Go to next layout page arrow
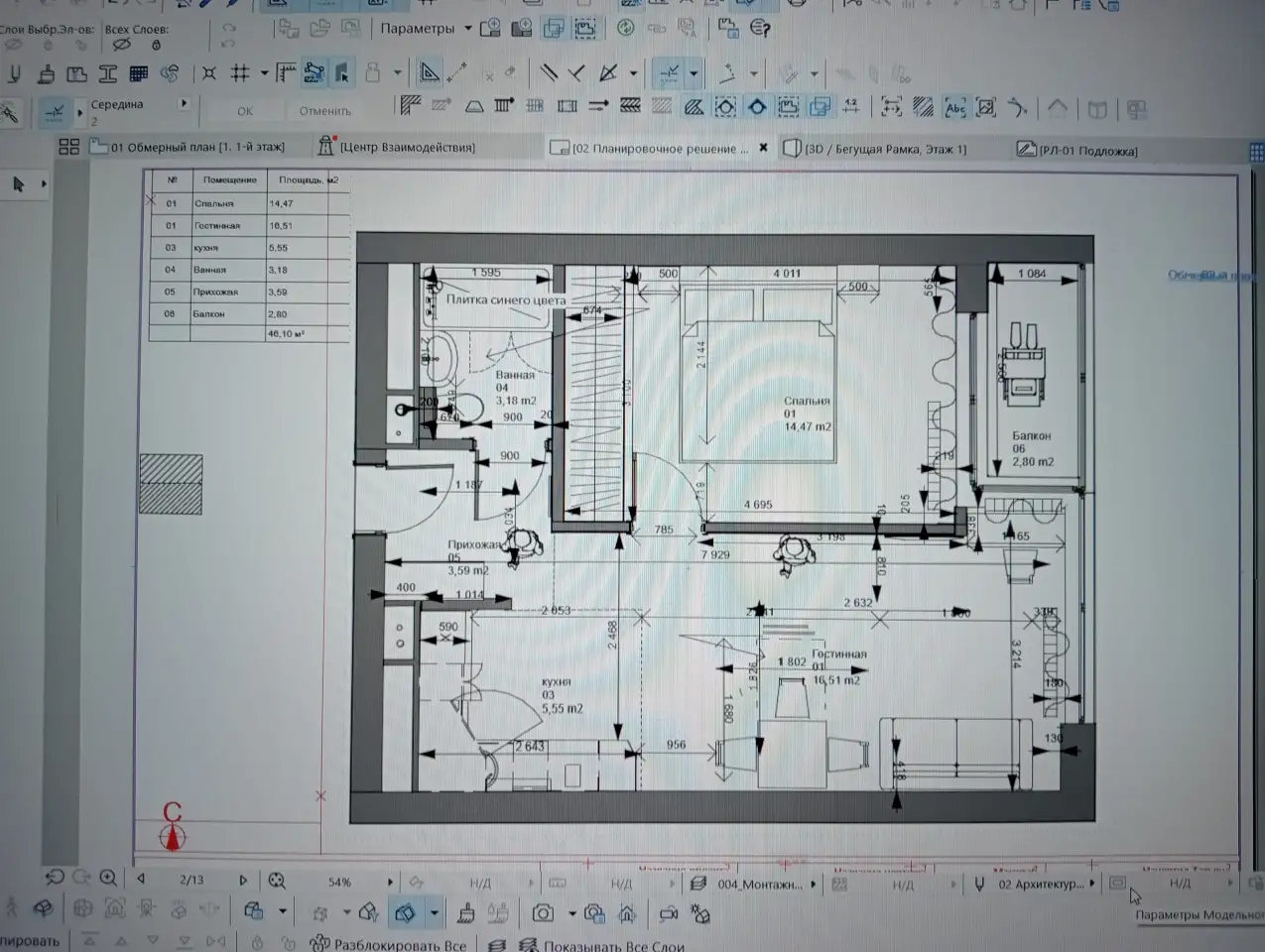Viewport: 1265px width, 952px height. (x=243, y=880)
